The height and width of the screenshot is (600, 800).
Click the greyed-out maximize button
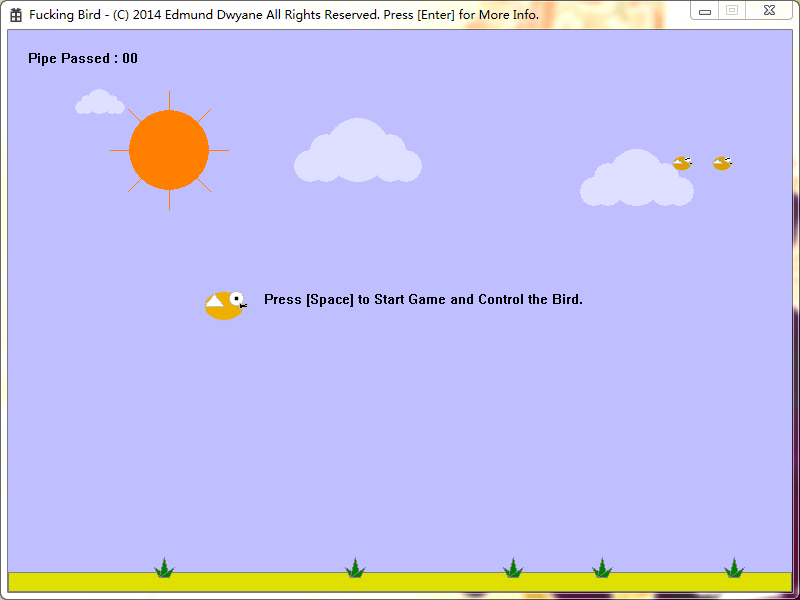(732, 11)
